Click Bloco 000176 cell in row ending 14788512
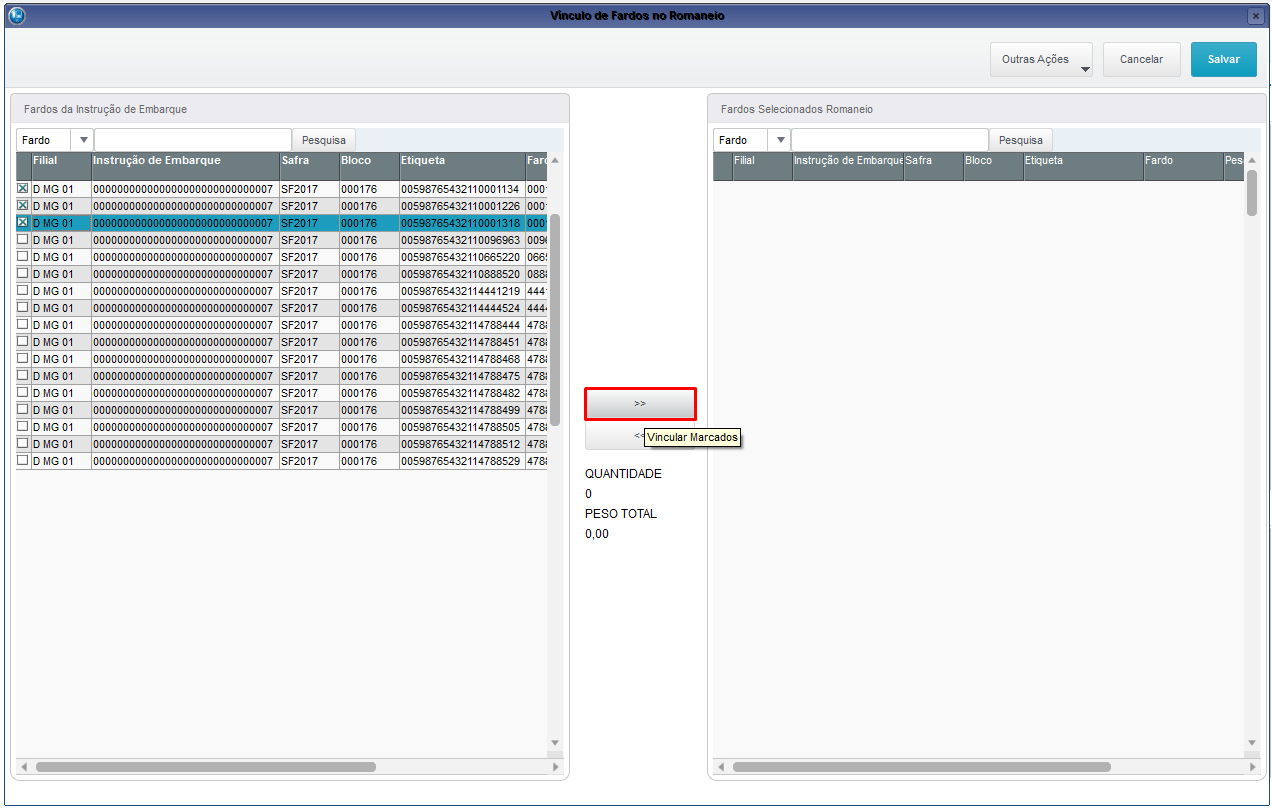The width and height of the screenshot is (1272, 808). (x=369, y=444)
